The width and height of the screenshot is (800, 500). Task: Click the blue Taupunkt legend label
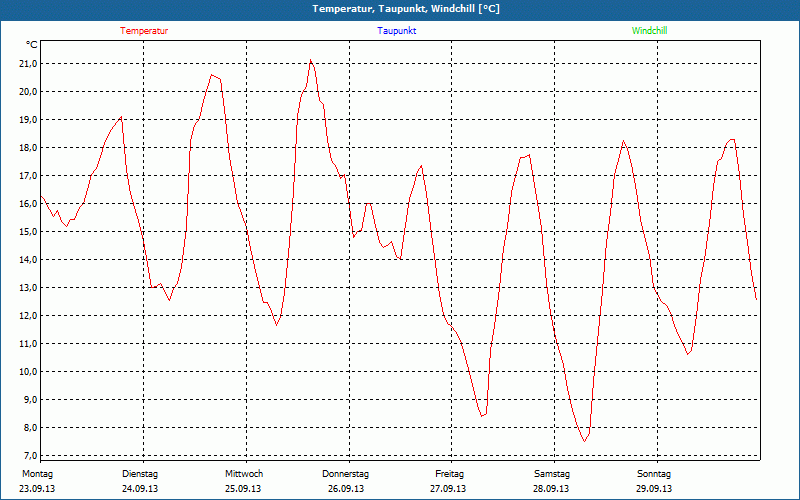(396, 31)
